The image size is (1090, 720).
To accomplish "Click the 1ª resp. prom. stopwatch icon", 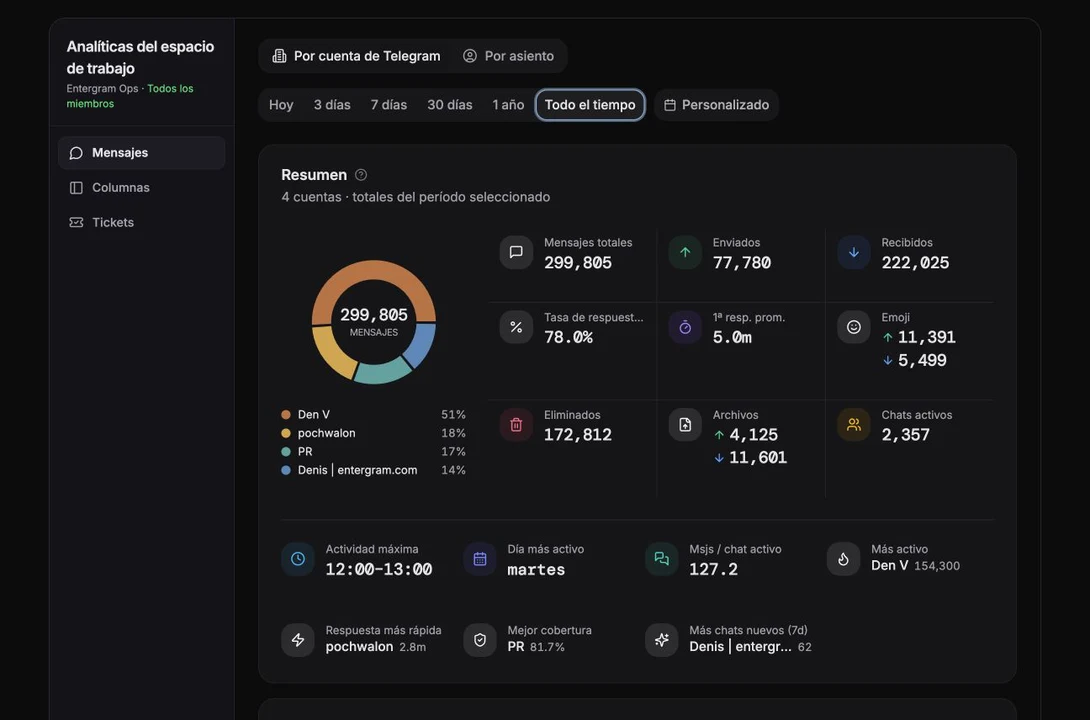I will [x=685, y=327].
